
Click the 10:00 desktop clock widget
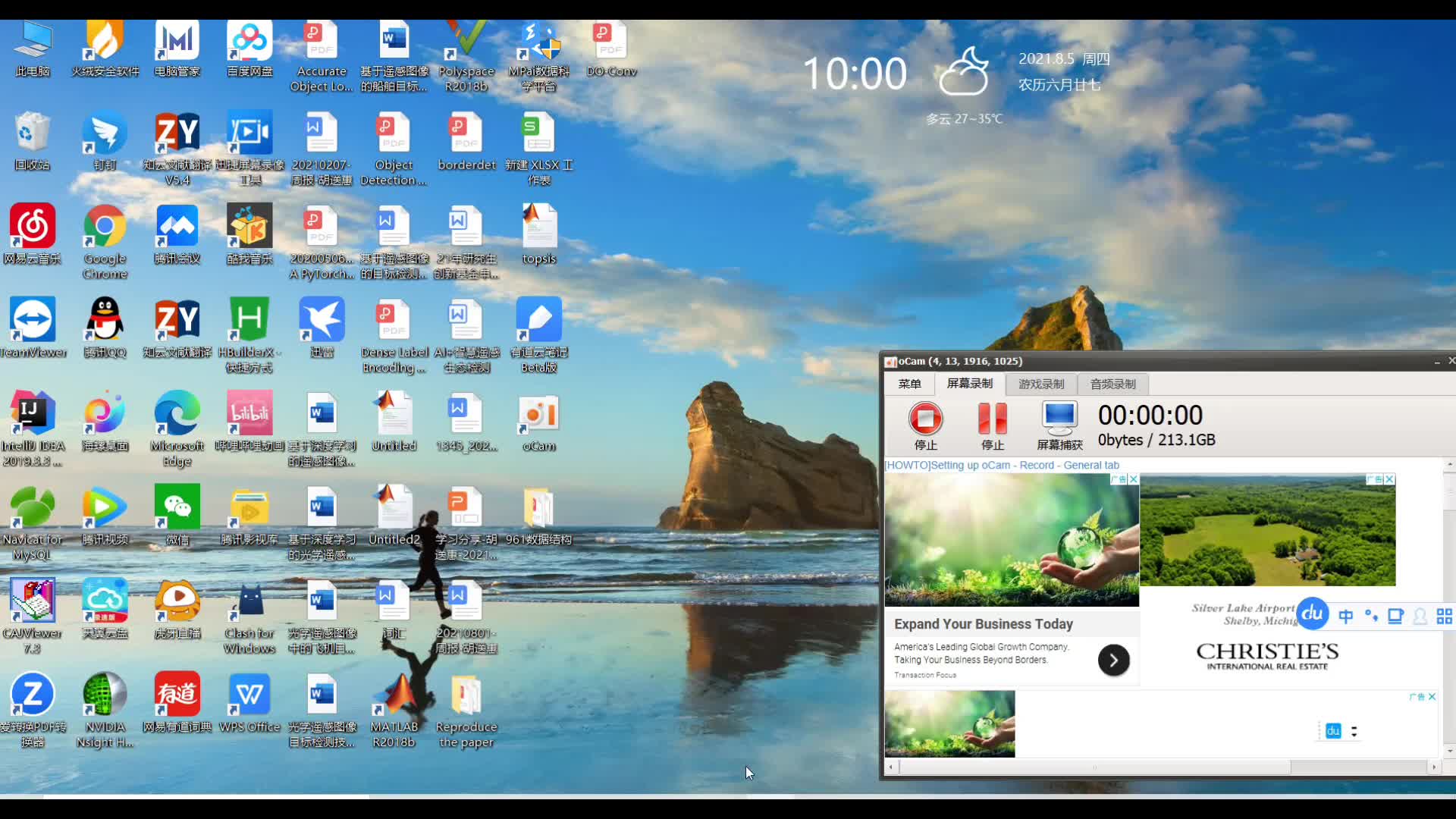point(855,74)
